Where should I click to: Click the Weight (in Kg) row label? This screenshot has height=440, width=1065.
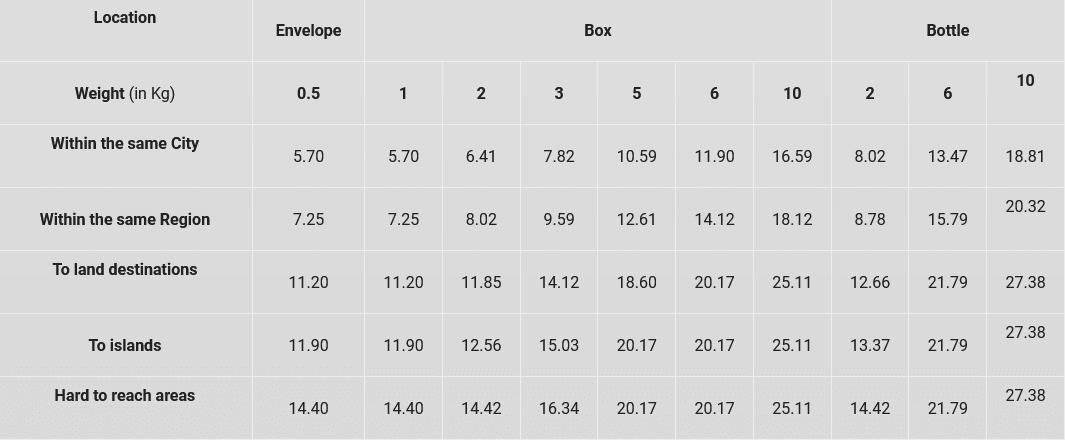[125, 93]
